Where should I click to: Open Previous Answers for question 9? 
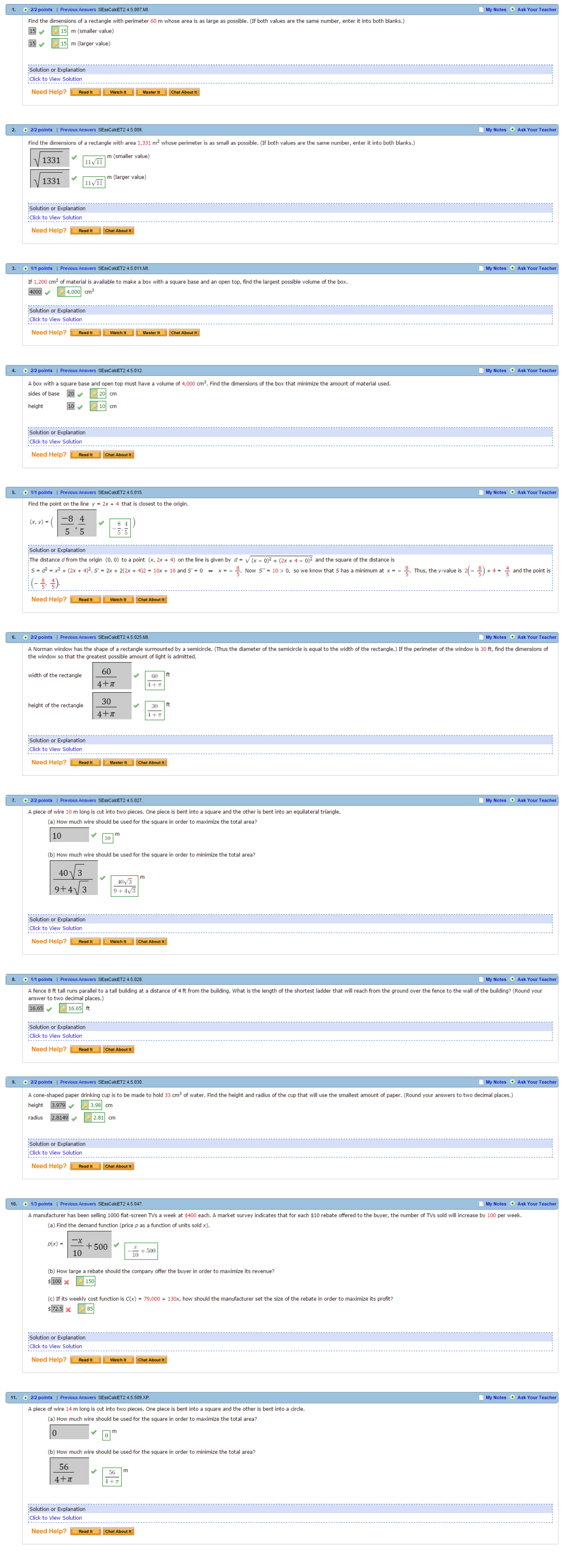(78, 1082)
